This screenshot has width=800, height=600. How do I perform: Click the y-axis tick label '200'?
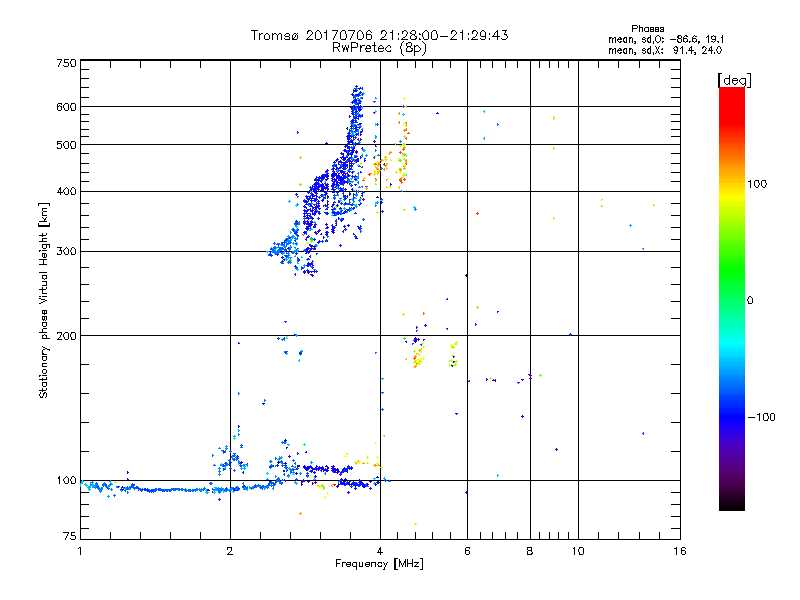tap(66, 336)
